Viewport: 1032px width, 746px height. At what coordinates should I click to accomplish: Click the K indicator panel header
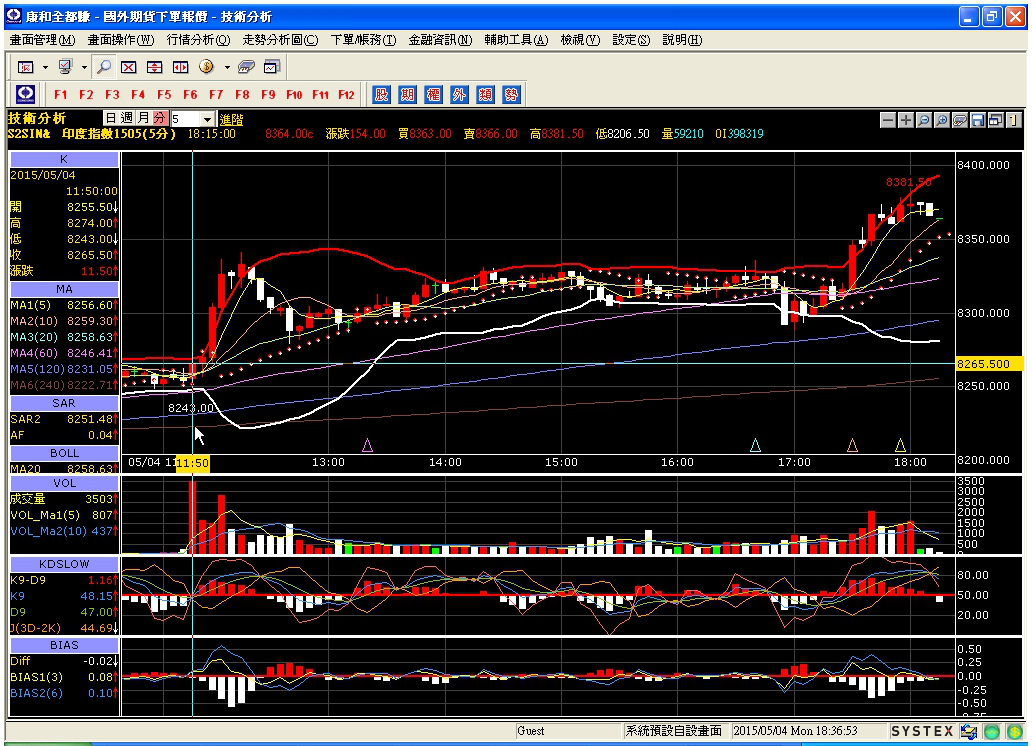(x=64, y=159)
